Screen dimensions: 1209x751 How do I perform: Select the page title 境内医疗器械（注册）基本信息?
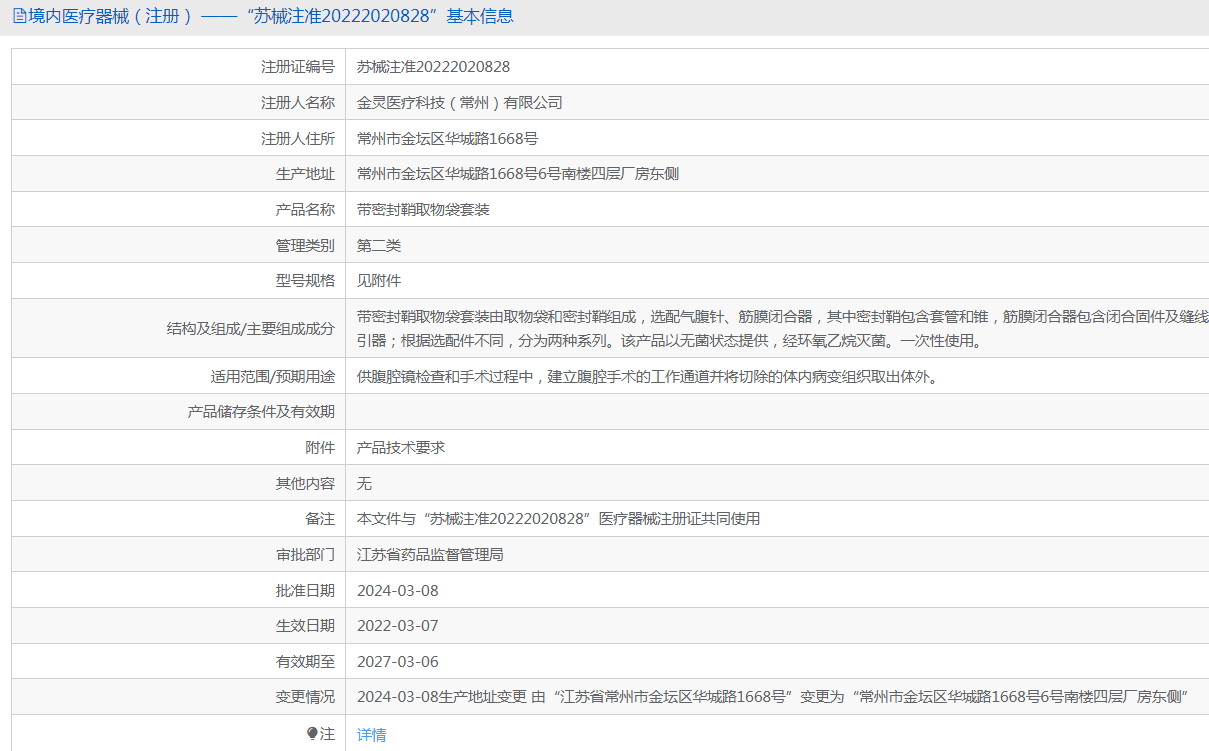tap(271, 16)
